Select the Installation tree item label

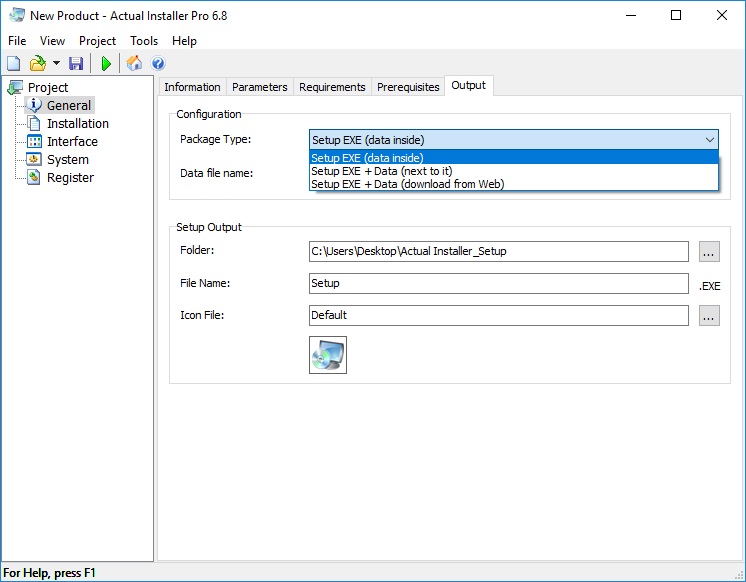coord(78,123)
